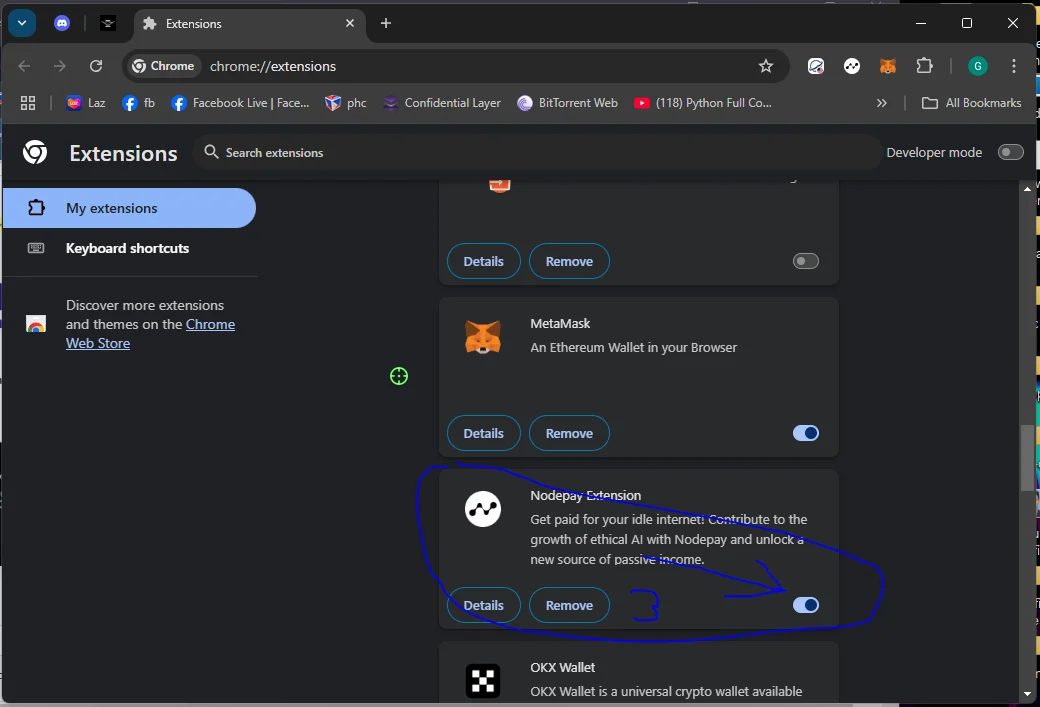Image resolution: width=1040 pixels, height=707 pixels.
Task: Click the MetaMask title text
Action: (560, 324)
